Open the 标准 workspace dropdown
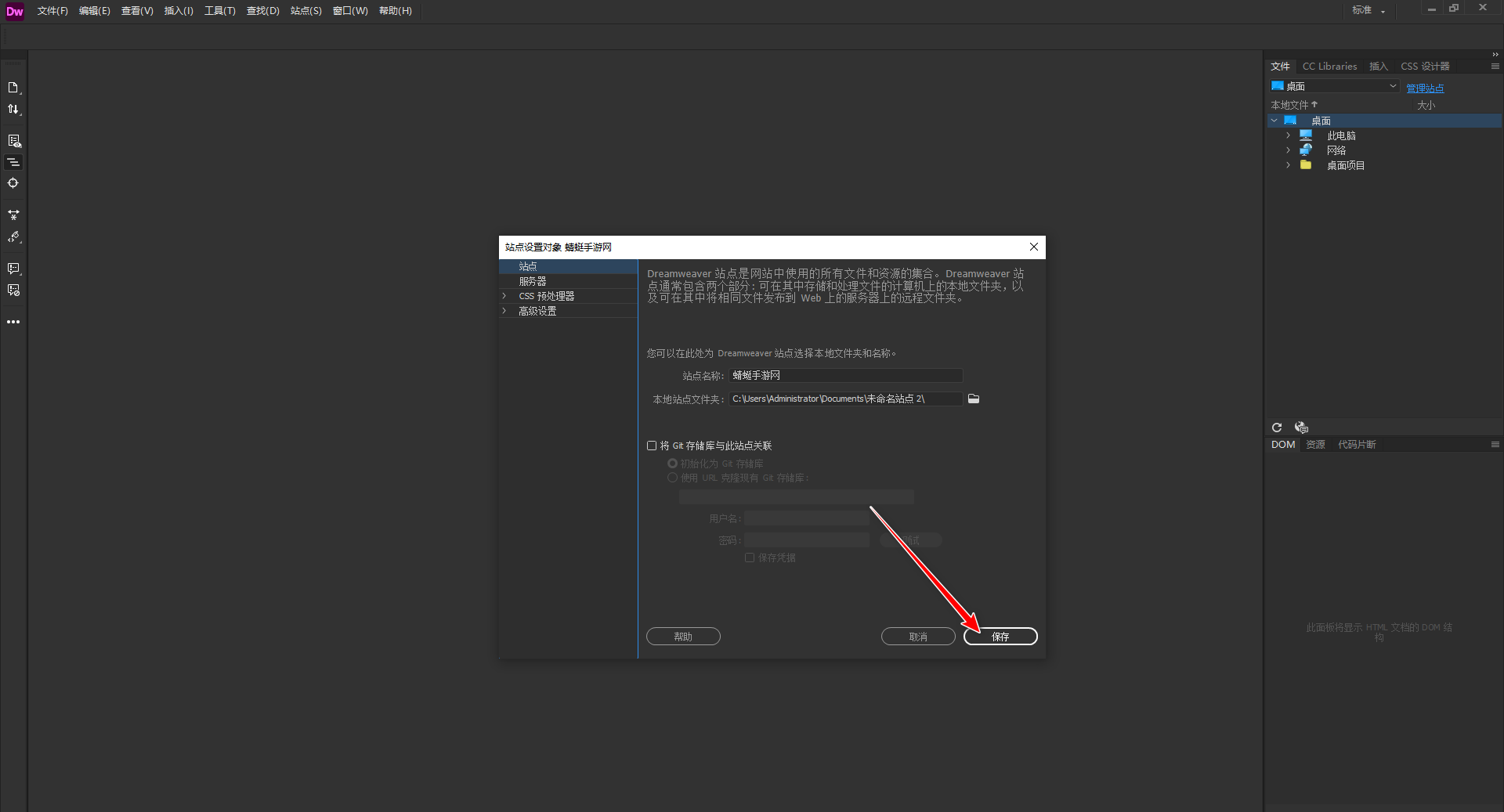This screenshot has width=1504, height=812. point(1368,10)
